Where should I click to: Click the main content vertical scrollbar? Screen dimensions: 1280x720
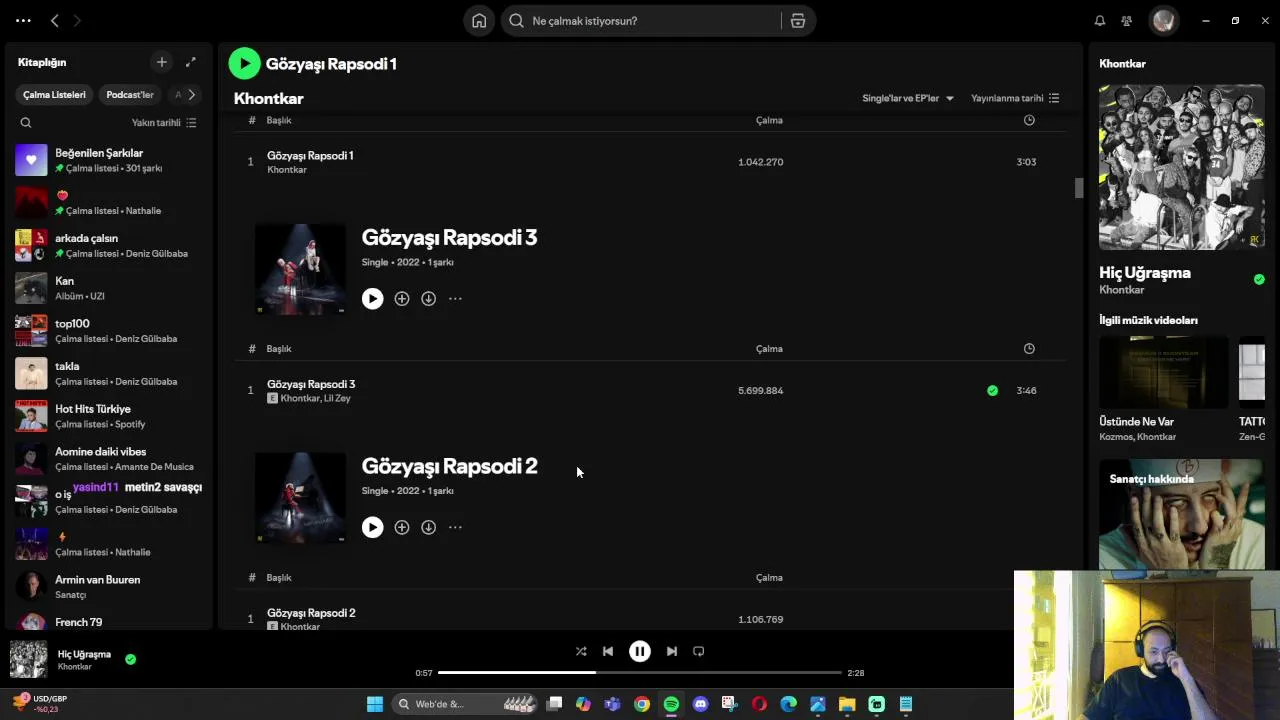1079,188
